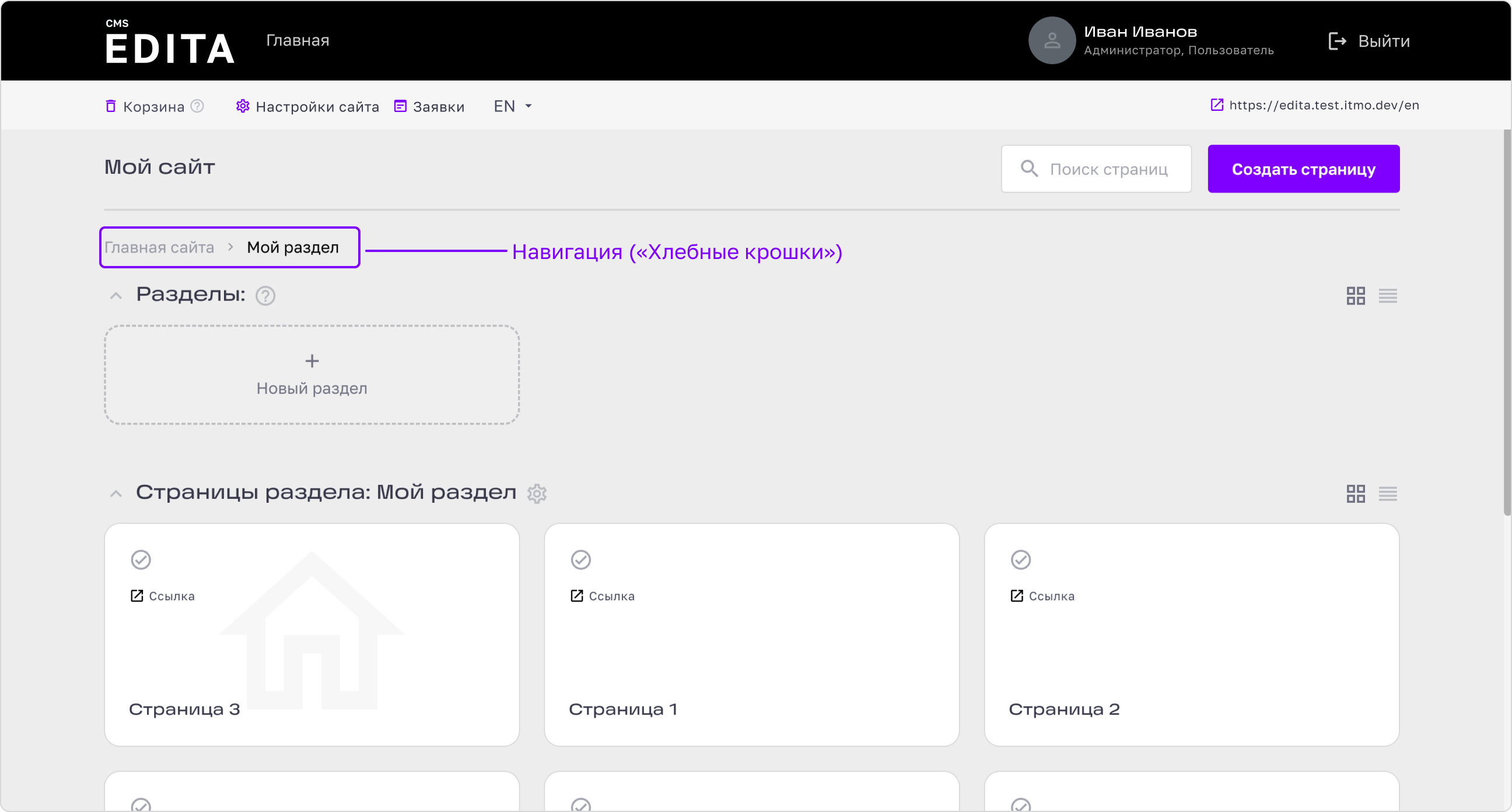Click Ссылка icon on Страница 3
Screen dimensions: 1512x812
click(136, 596)
